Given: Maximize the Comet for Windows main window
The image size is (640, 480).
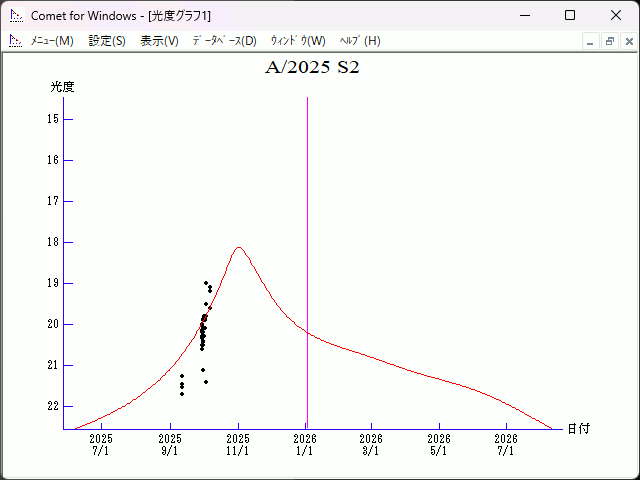Looking at the screenshot, I should point(570,16).
